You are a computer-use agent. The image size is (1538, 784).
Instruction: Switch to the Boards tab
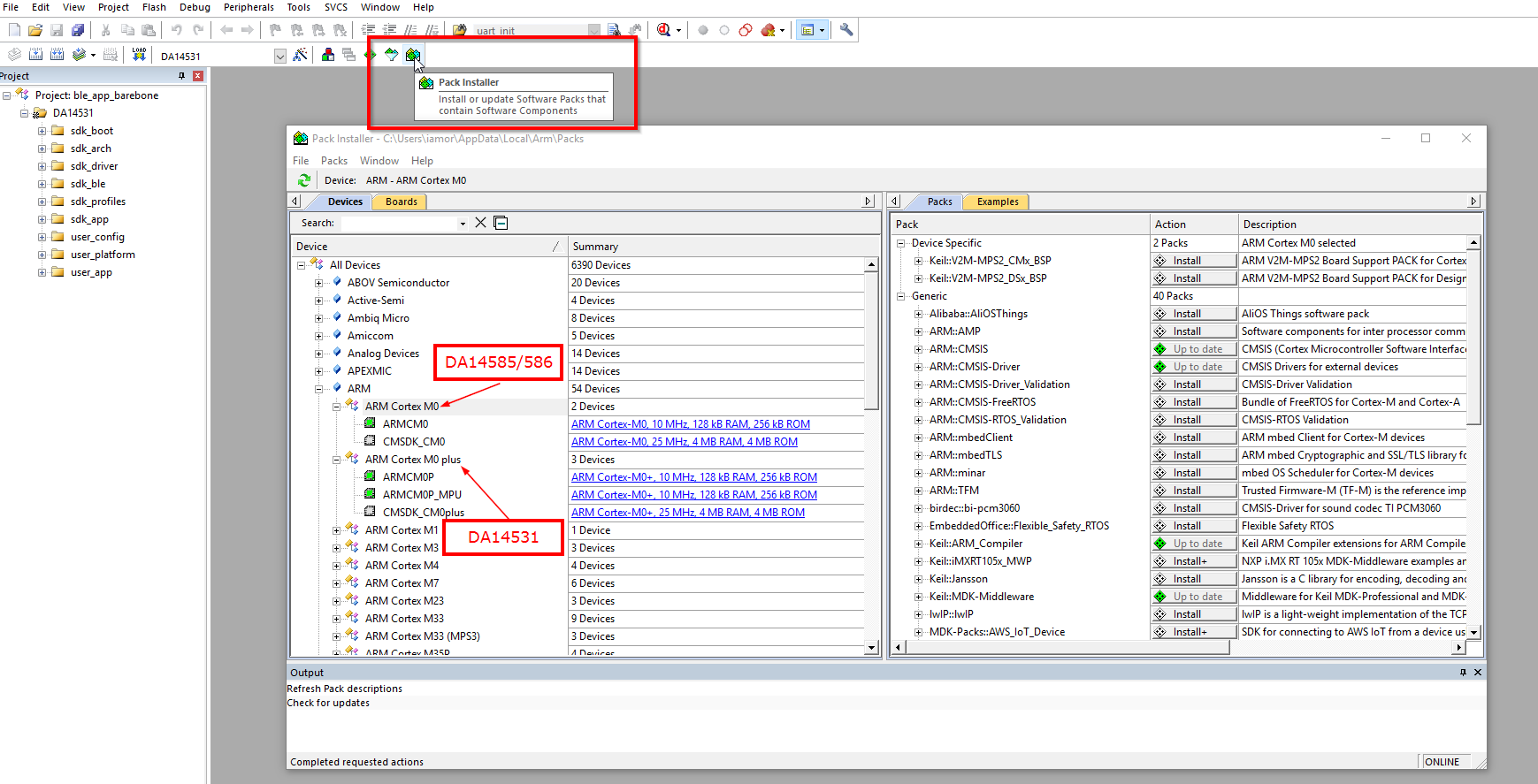tap(401, 202)
